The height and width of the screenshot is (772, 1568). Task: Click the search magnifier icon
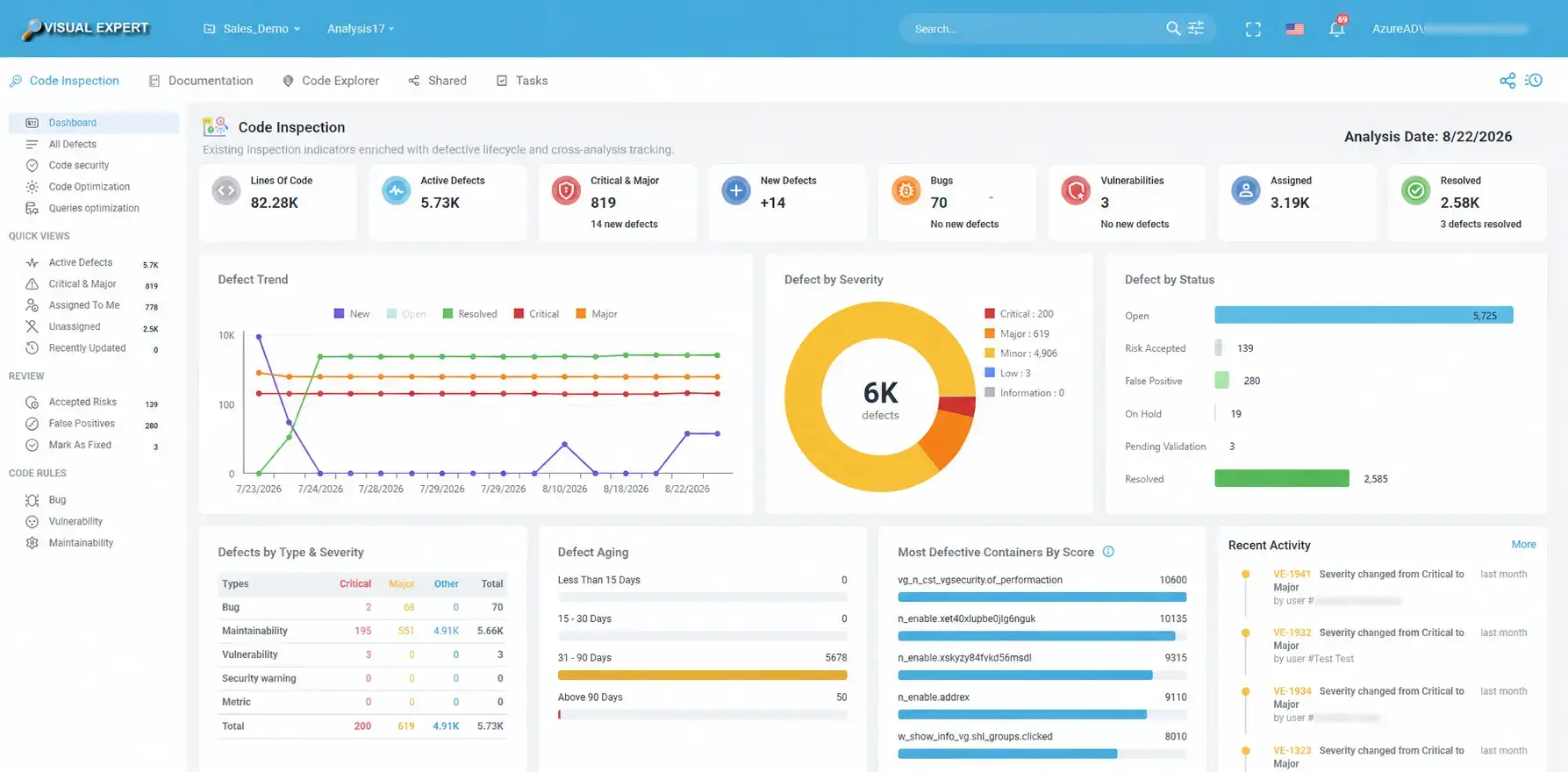[x=1173, y=28]
